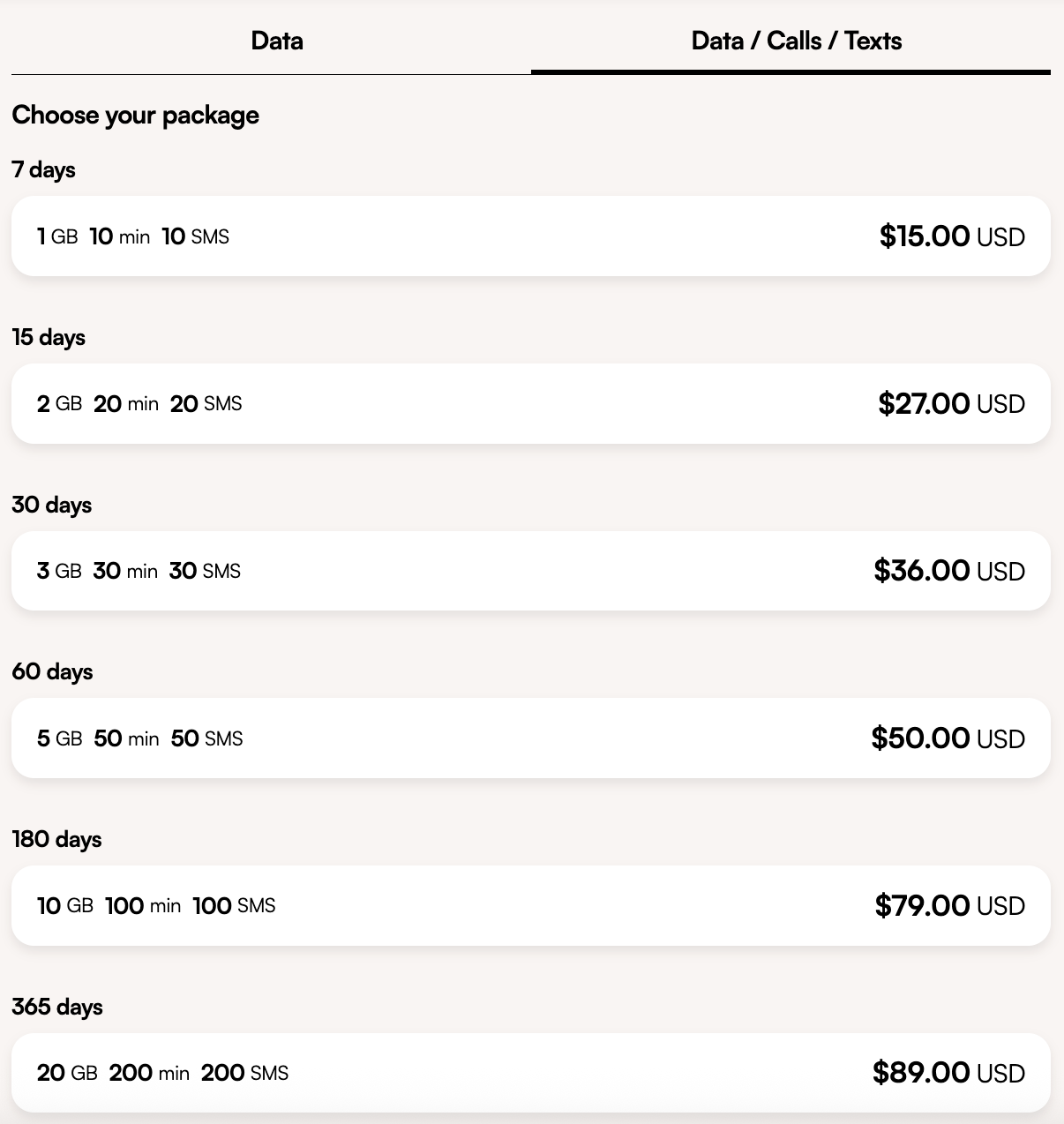Viewport: 1064px width, 1124px height.
Task: Click the "200 min" text in the yearly plan
Action: pos(149,1073)
